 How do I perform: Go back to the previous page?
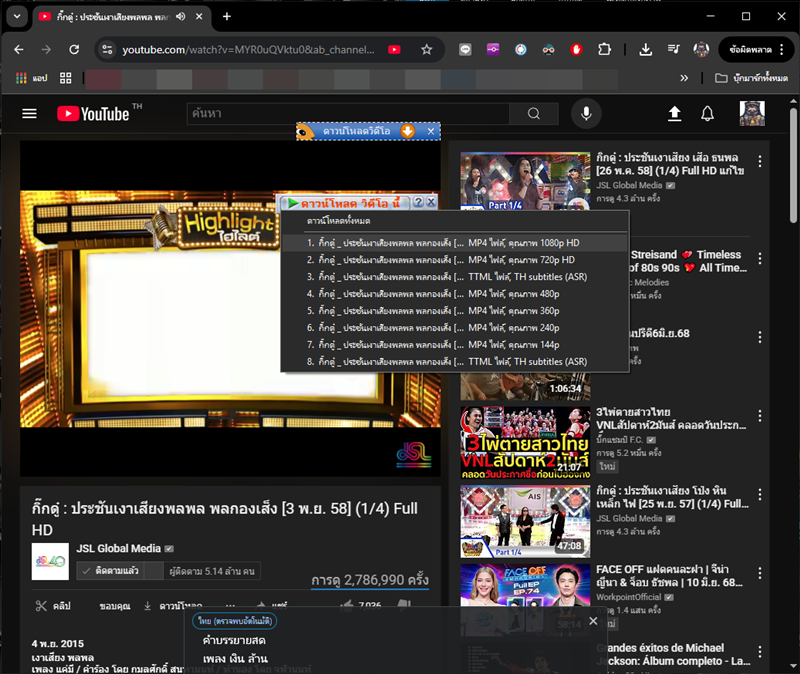19,49
